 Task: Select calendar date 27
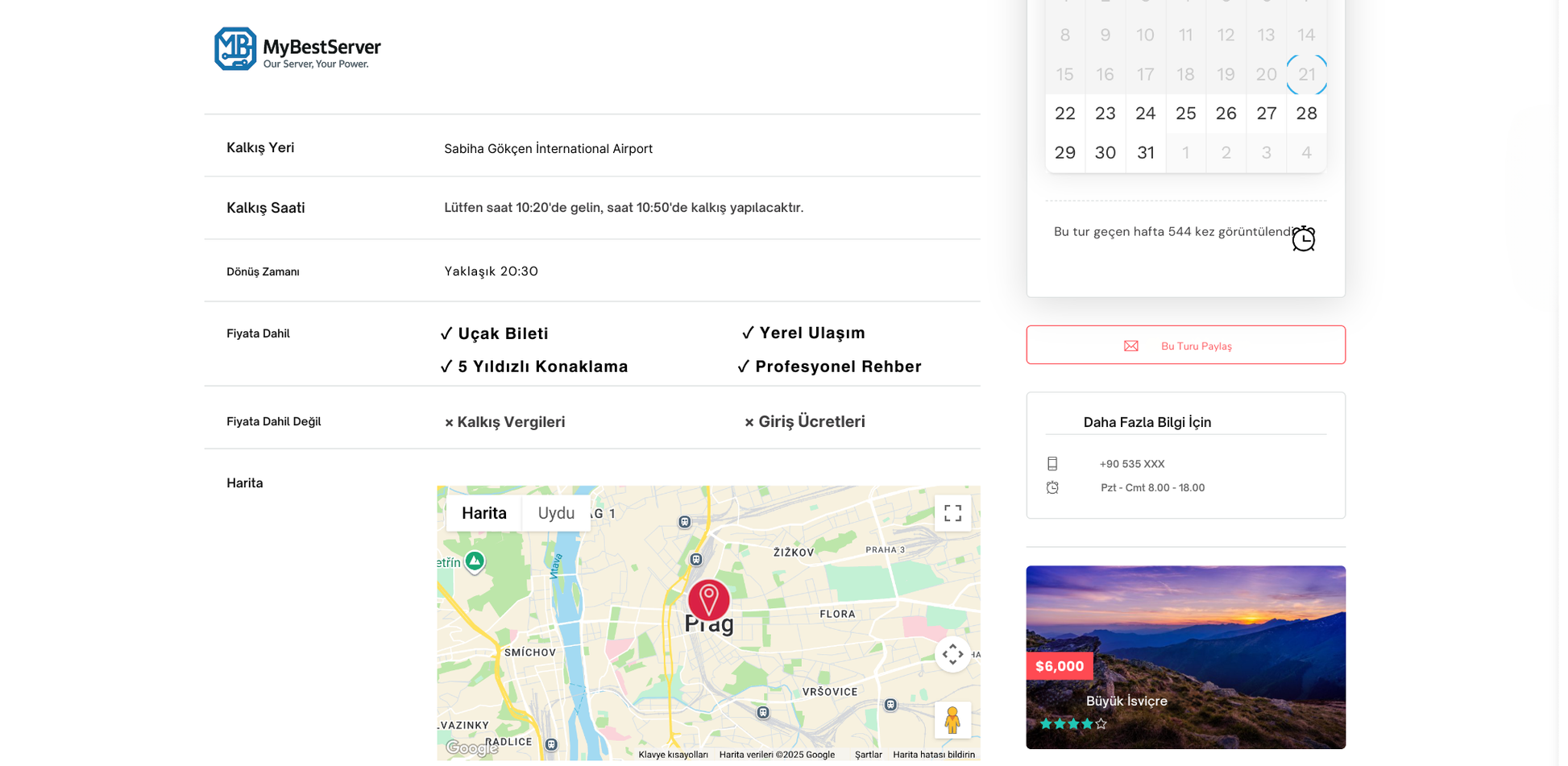1267,114
